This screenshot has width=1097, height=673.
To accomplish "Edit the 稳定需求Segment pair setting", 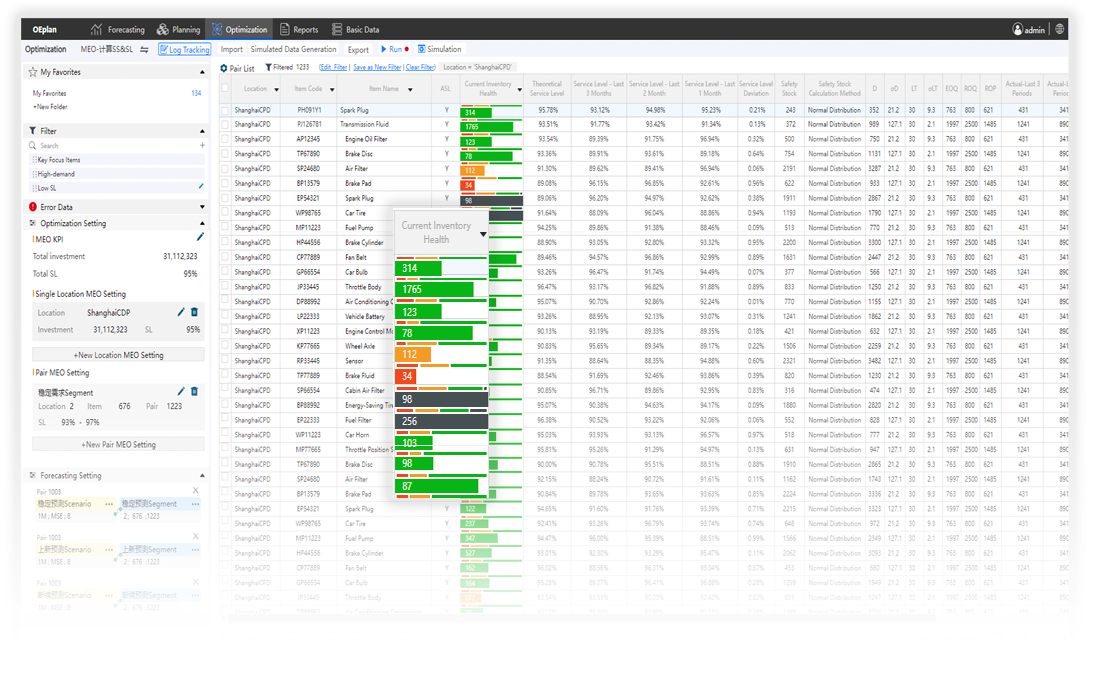I will point(181,392).
